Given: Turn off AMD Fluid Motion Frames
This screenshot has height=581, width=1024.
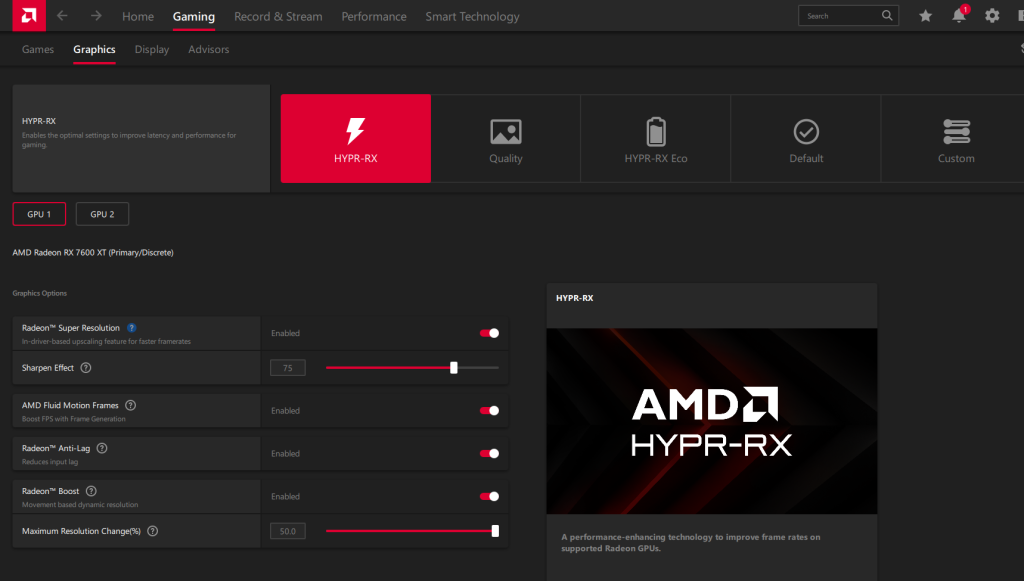Looking at the screenshot, I should [x=489, y=410].
